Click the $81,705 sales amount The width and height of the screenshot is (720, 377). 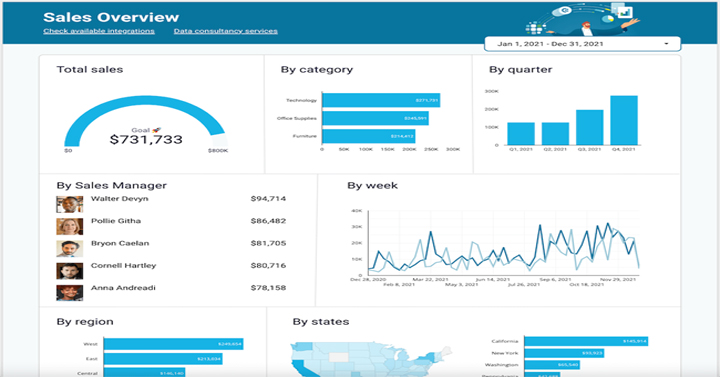[268, 243]
